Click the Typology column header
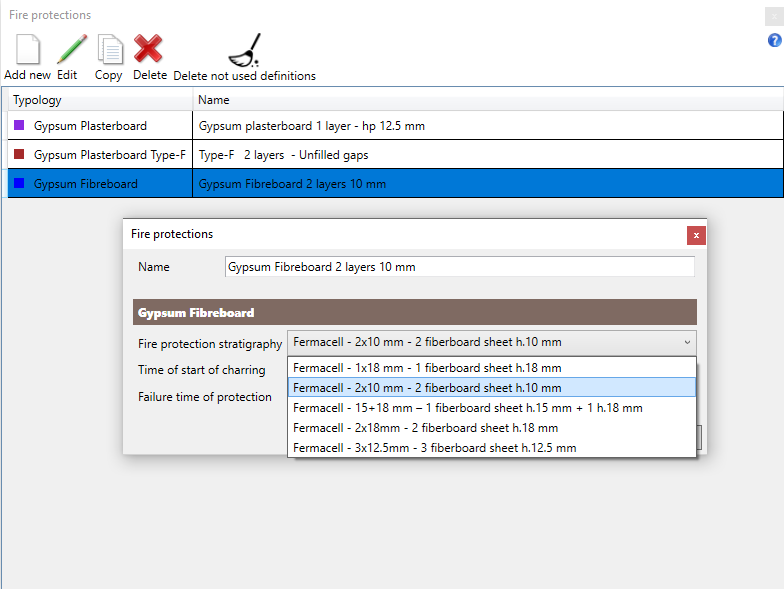 click(x=100, y=100)
